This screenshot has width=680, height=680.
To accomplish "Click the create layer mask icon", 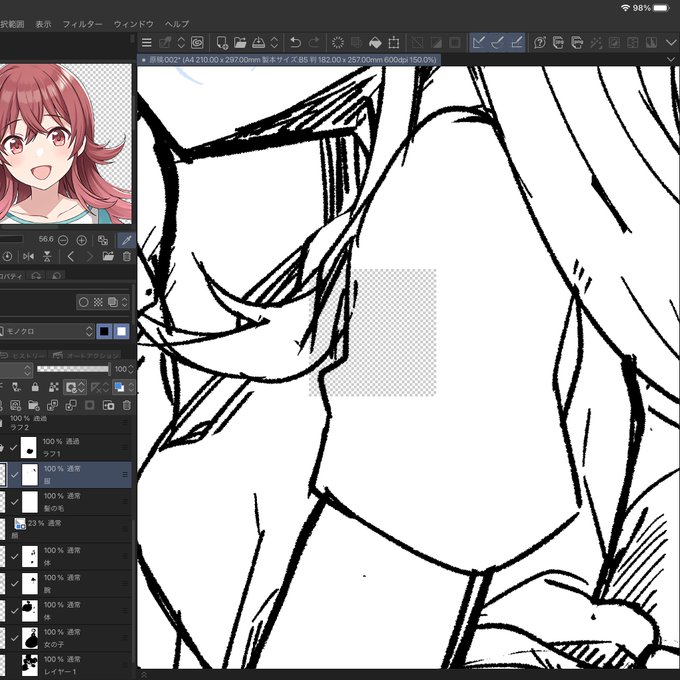I will point(90,405).
